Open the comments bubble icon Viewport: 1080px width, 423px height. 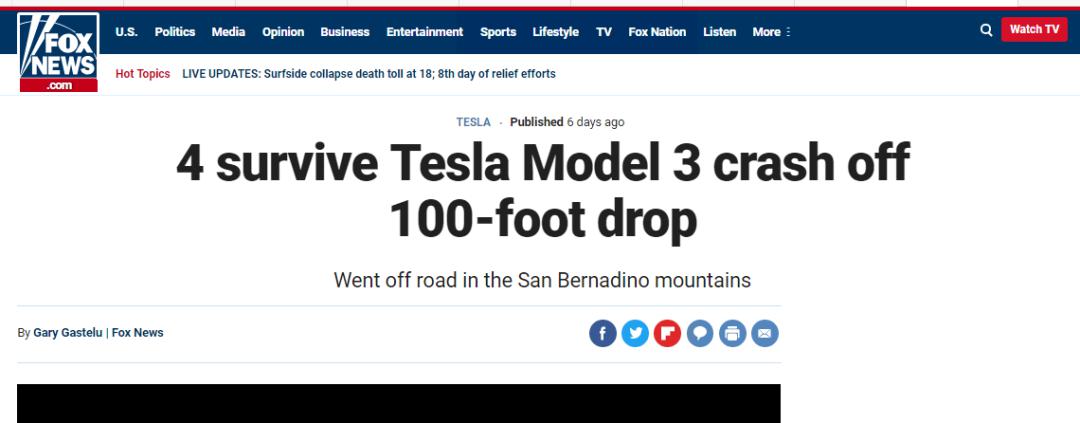coord(700,333)
